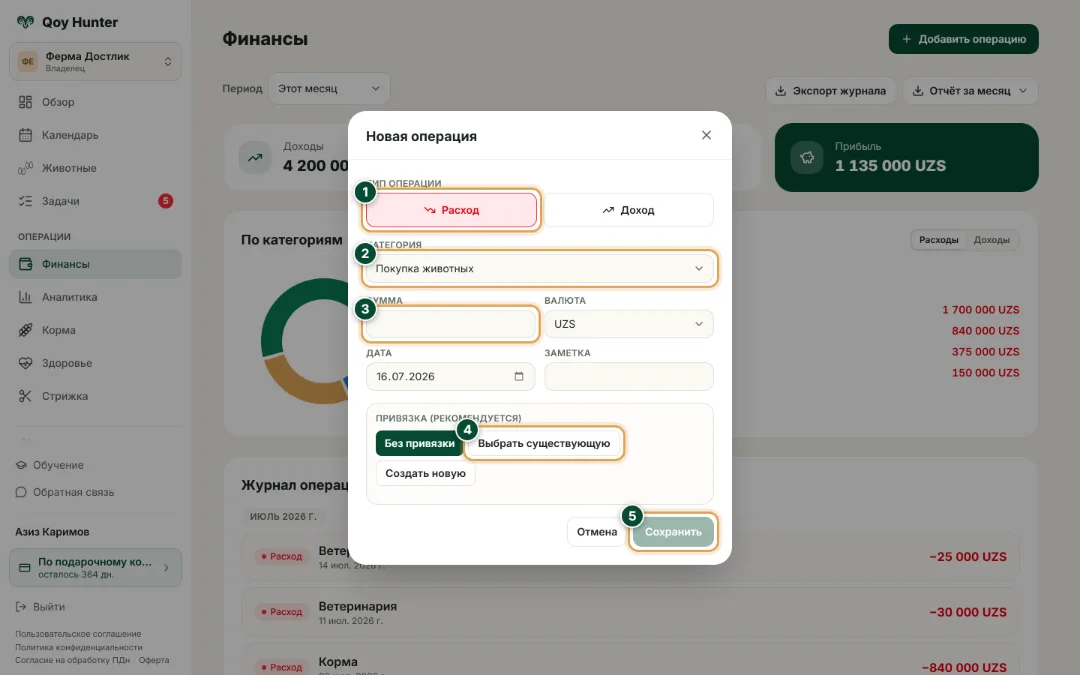Click the plus icon on Добавить операцию
The image size is (1080, 675).
[906, 39]
